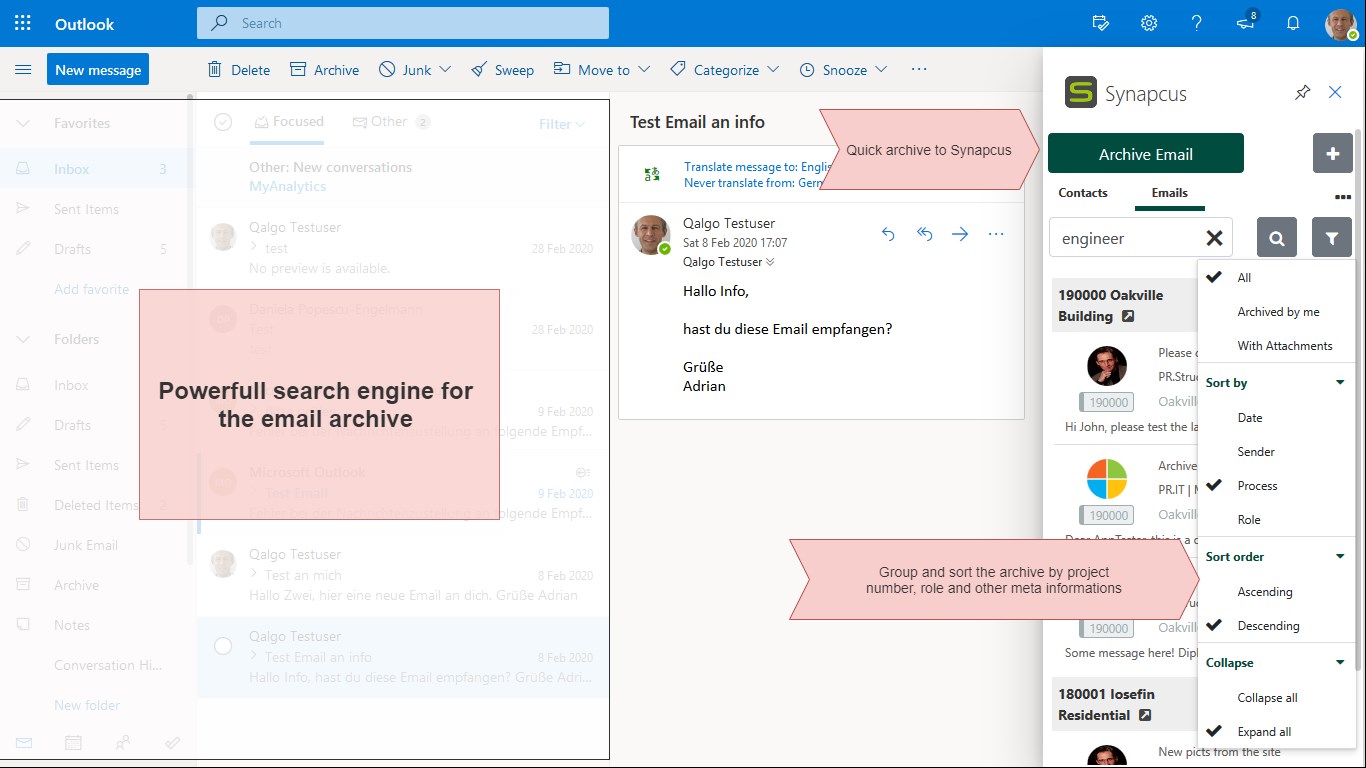The height and width of the screenshot is (768, 1366).
Task: Click the plus button beside Archive Email
Action: tap(1332, 154)
